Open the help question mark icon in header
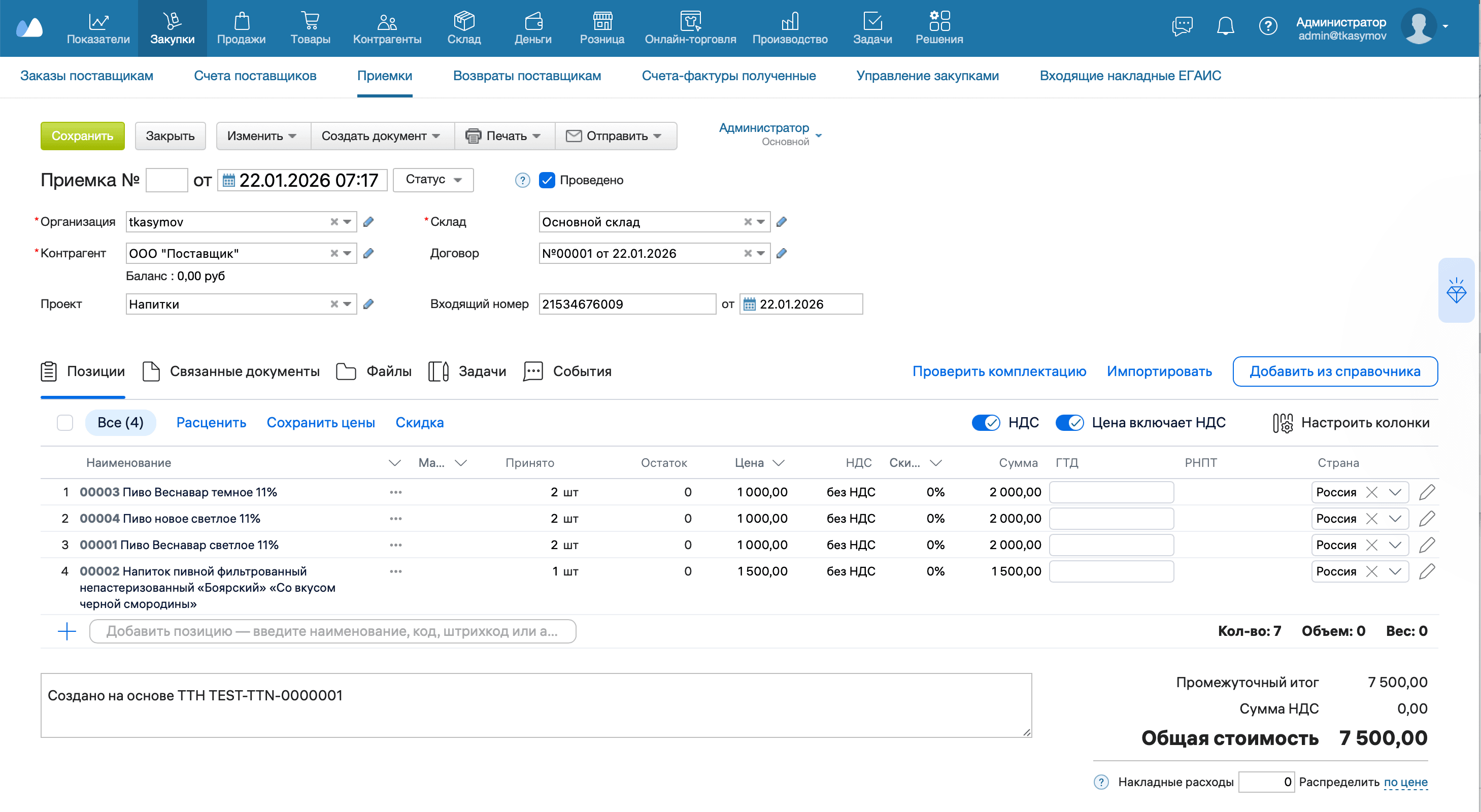Viewport: 1481px width, 812px height. [x=1268, y=26]
